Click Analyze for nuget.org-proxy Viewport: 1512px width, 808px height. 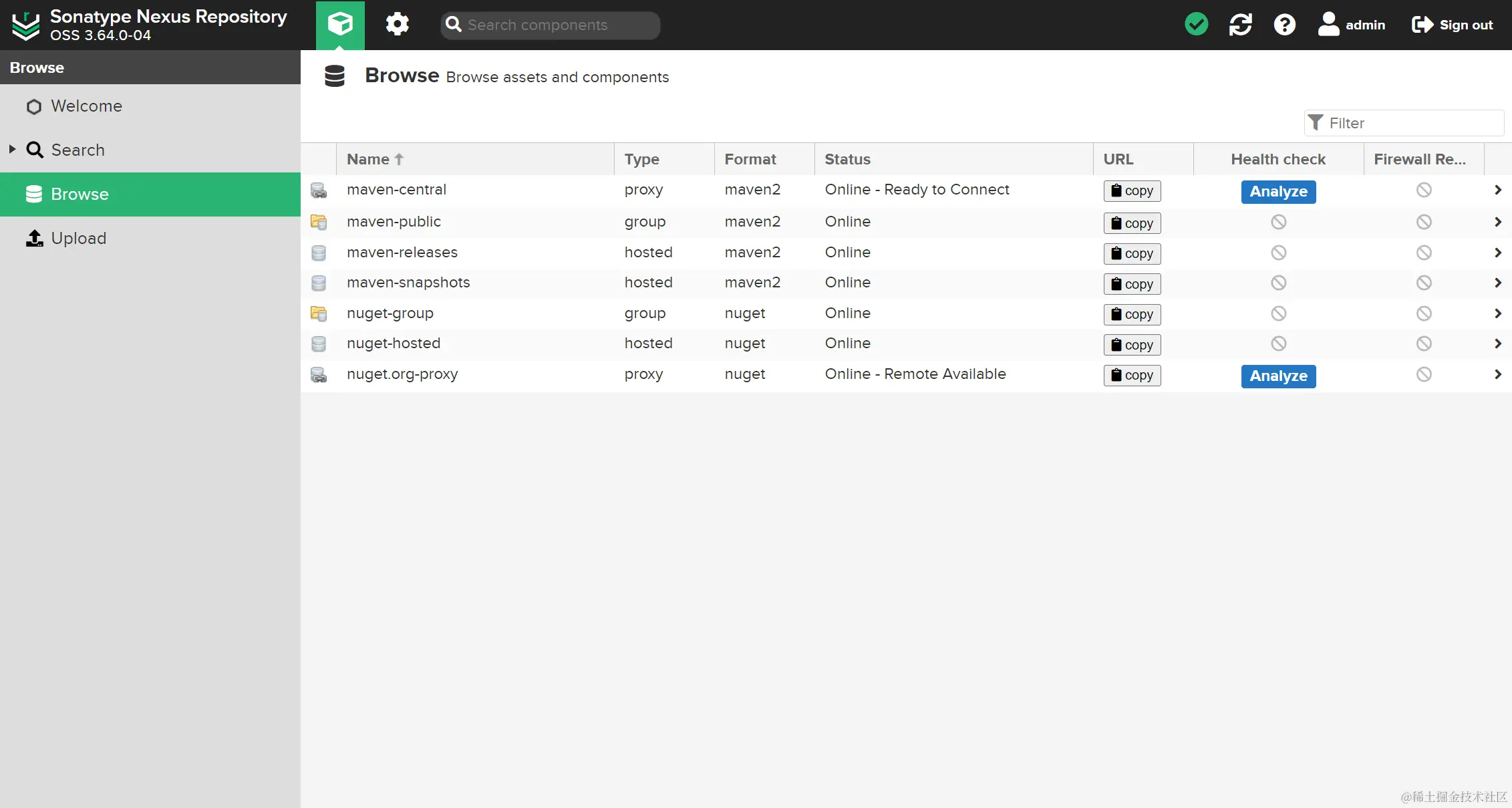click(1278, 376)
